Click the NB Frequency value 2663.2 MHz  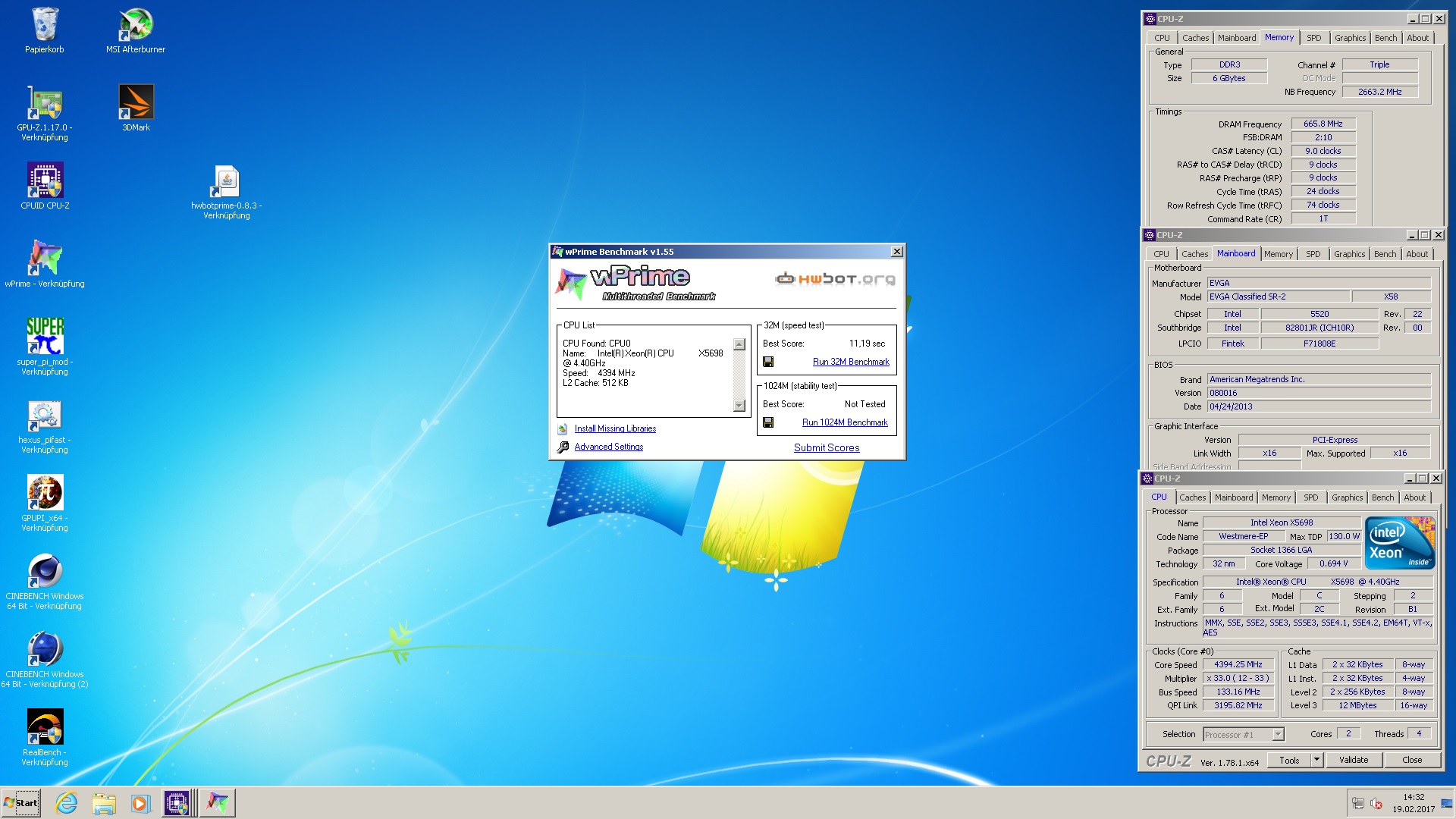1380,92
